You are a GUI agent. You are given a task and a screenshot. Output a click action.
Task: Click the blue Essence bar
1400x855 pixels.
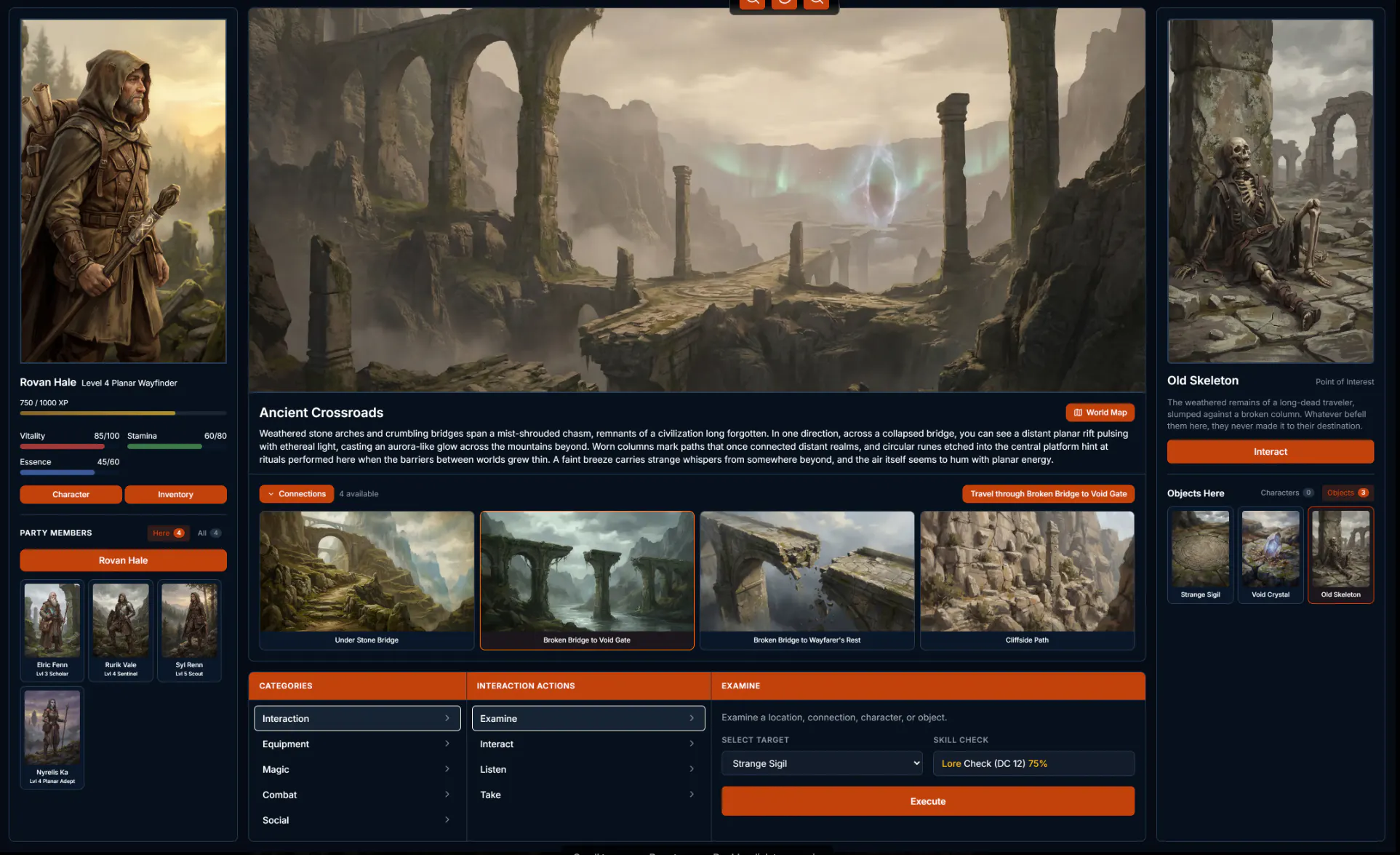pos(70,472)
